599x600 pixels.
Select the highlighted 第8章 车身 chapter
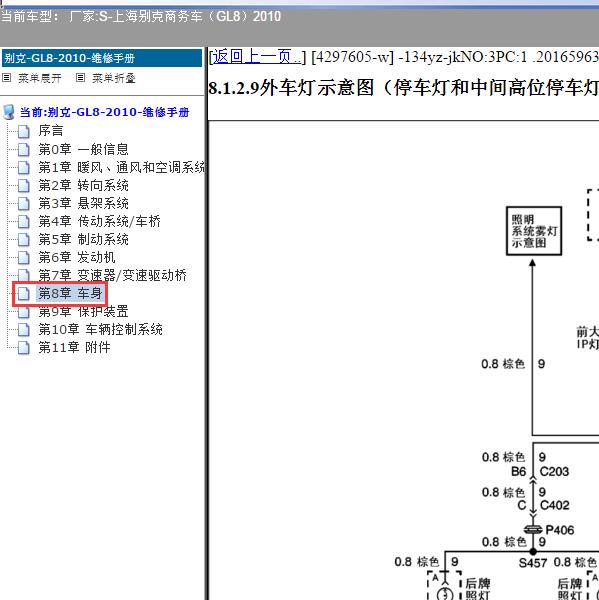70,293
